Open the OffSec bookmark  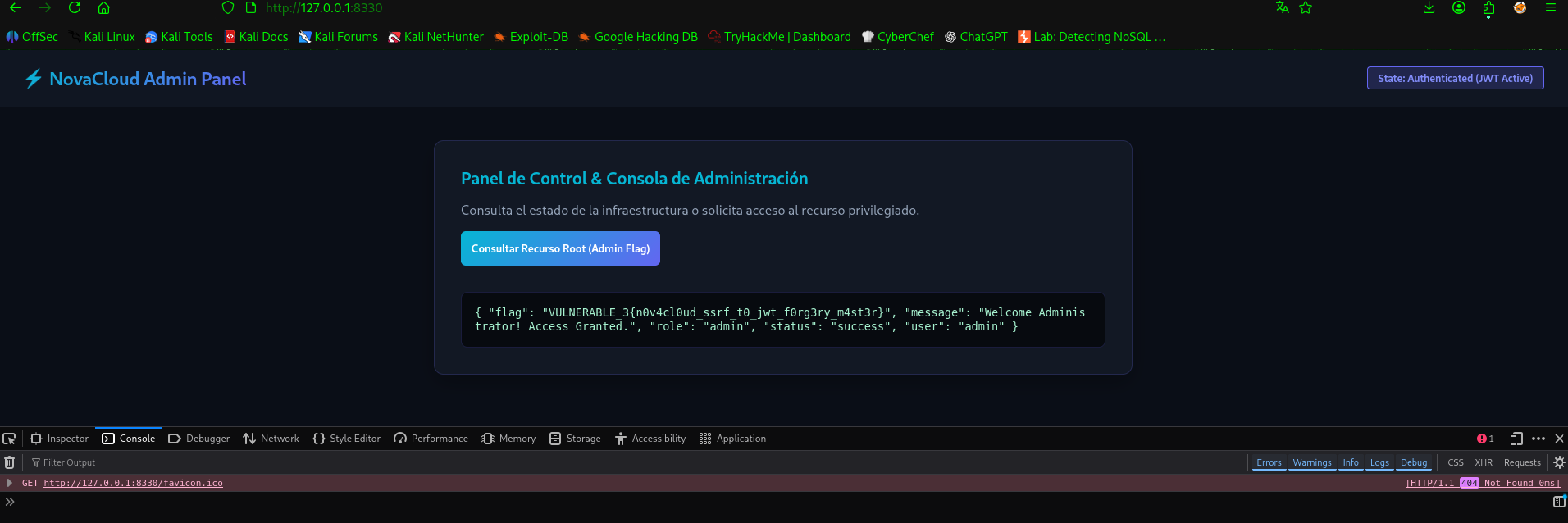[x=32, y=37]
